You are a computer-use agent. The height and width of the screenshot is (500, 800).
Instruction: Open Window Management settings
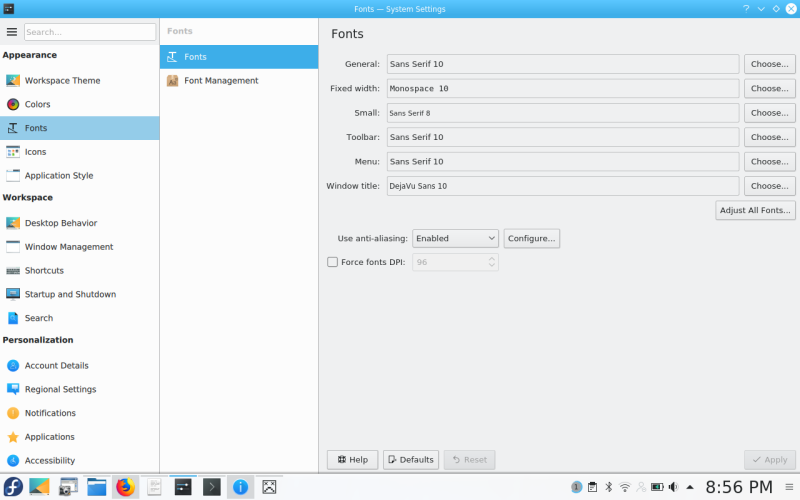[80, 246]
